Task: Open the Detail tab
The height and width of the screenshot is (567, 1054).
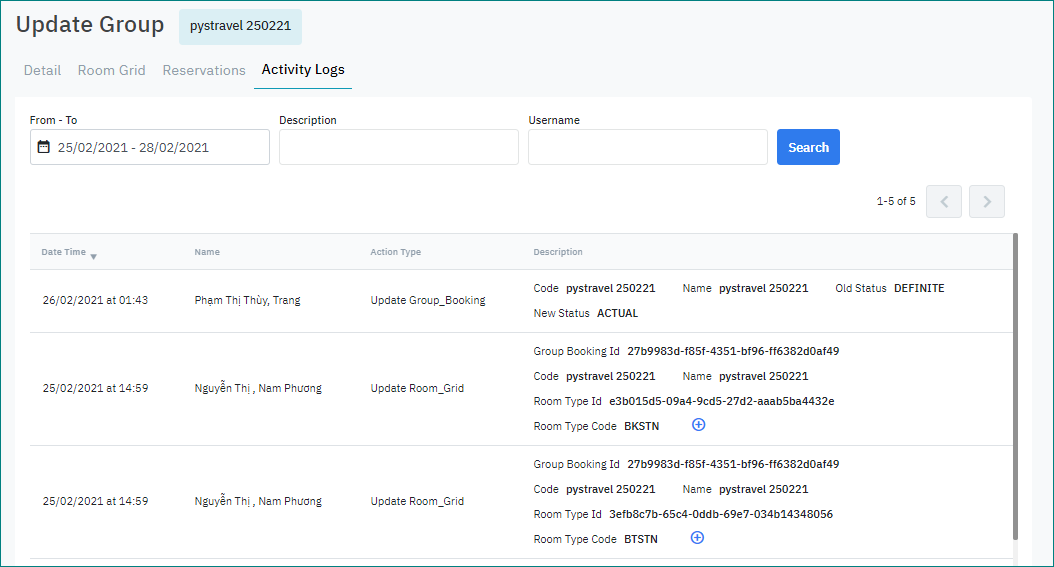Action: tap(42, 70)
